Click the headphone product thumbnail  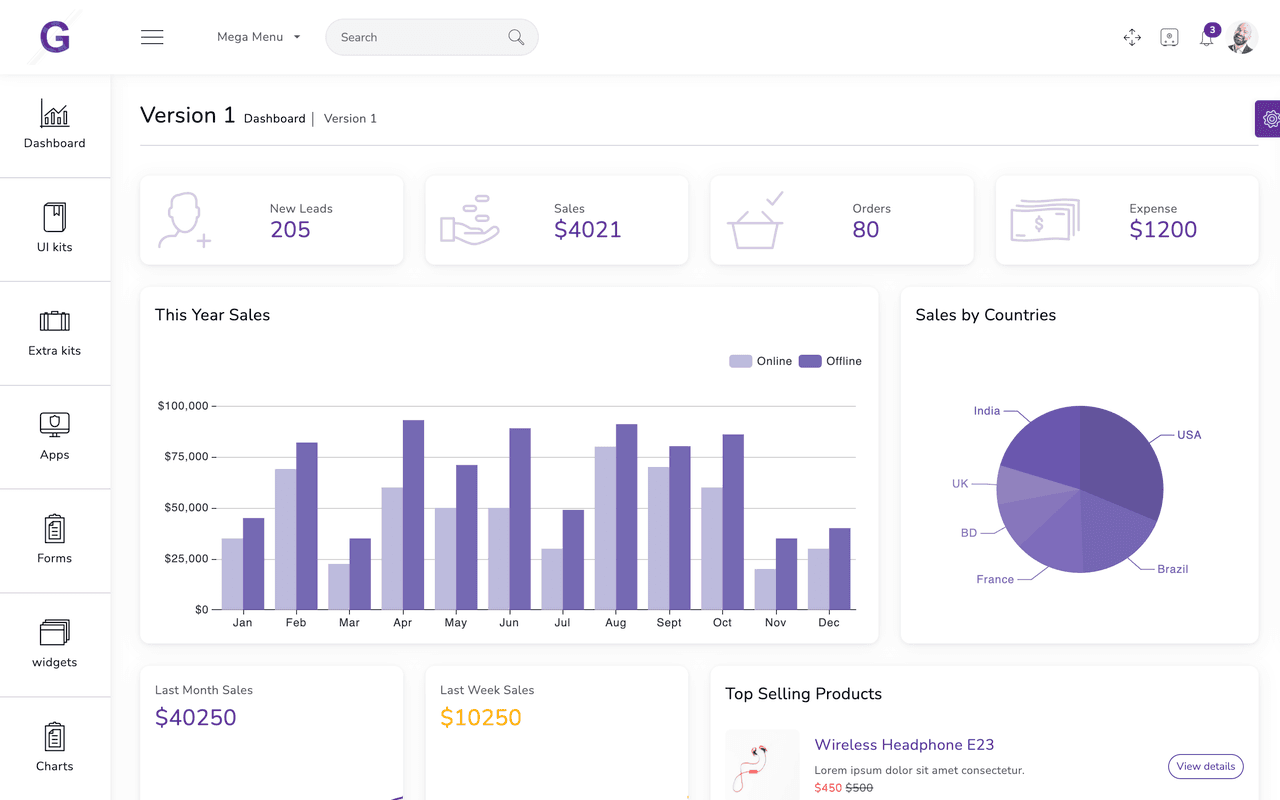(762, 765)
